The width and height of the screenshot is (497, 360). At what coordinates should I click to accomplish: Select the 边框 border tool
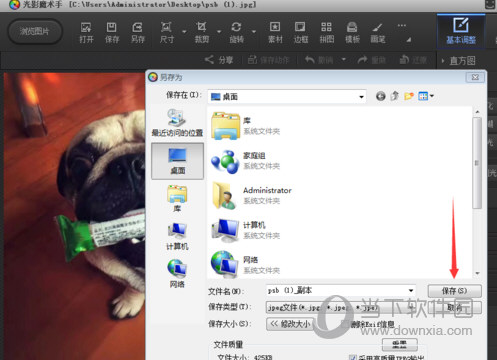300,32
